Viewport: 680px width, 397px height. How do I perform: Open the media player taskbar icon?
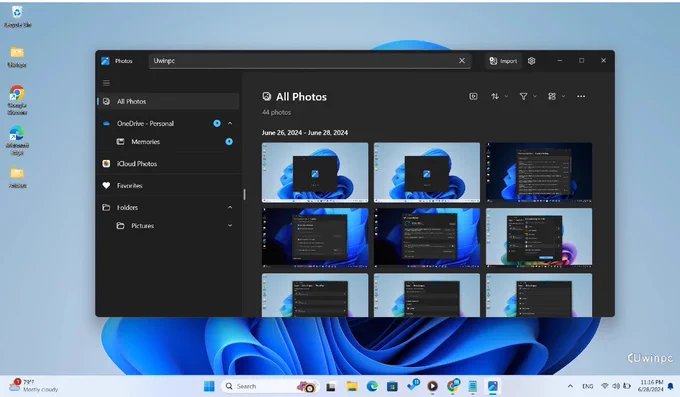click(432, 386)
